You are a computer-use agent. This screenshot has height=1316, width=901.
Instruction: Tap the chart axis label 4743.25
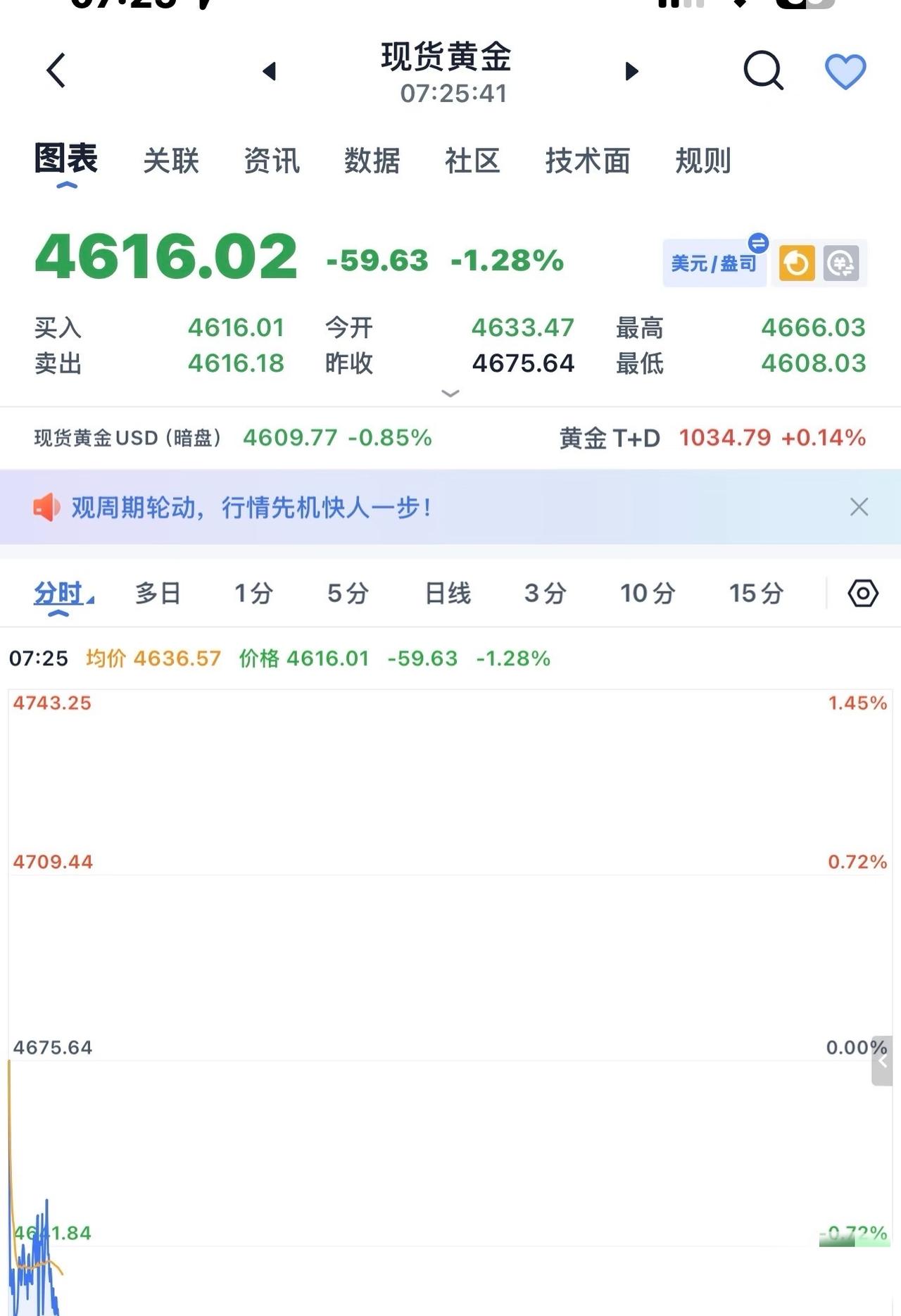pos(52,703)
